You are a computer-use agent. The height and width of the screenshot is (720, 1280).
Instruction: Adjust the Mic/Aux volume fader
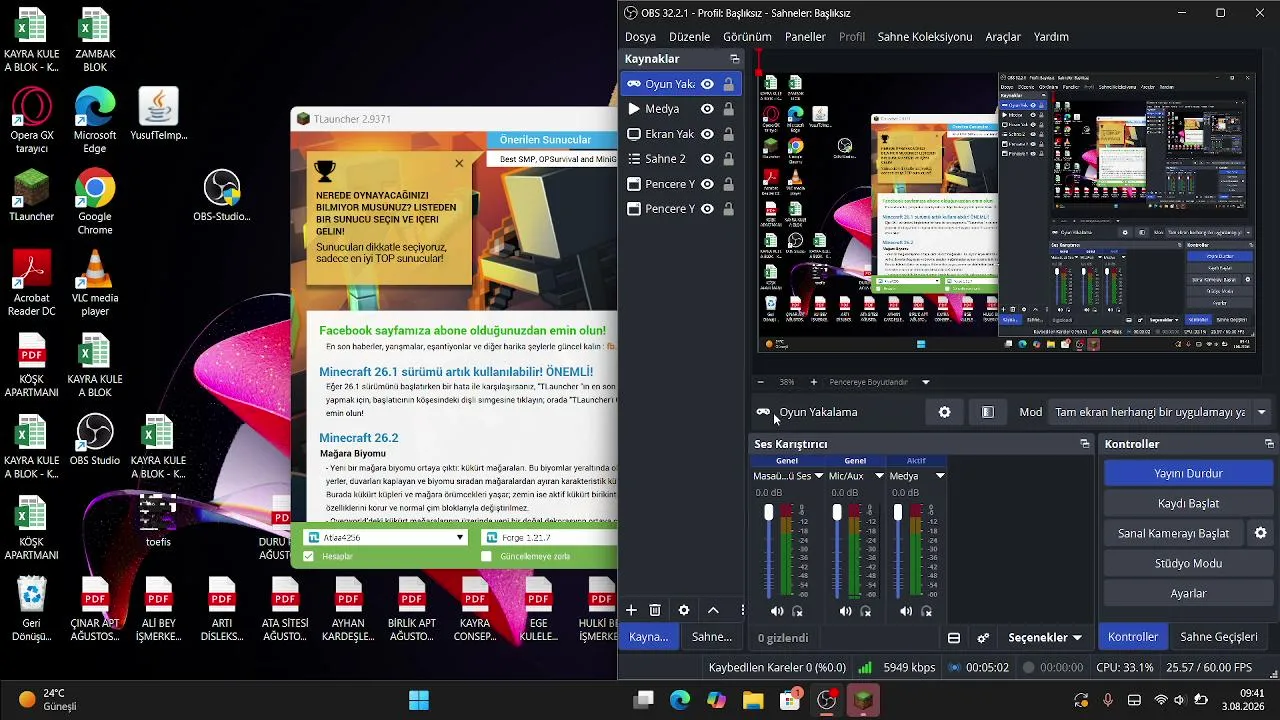click(x=837, y=513)
